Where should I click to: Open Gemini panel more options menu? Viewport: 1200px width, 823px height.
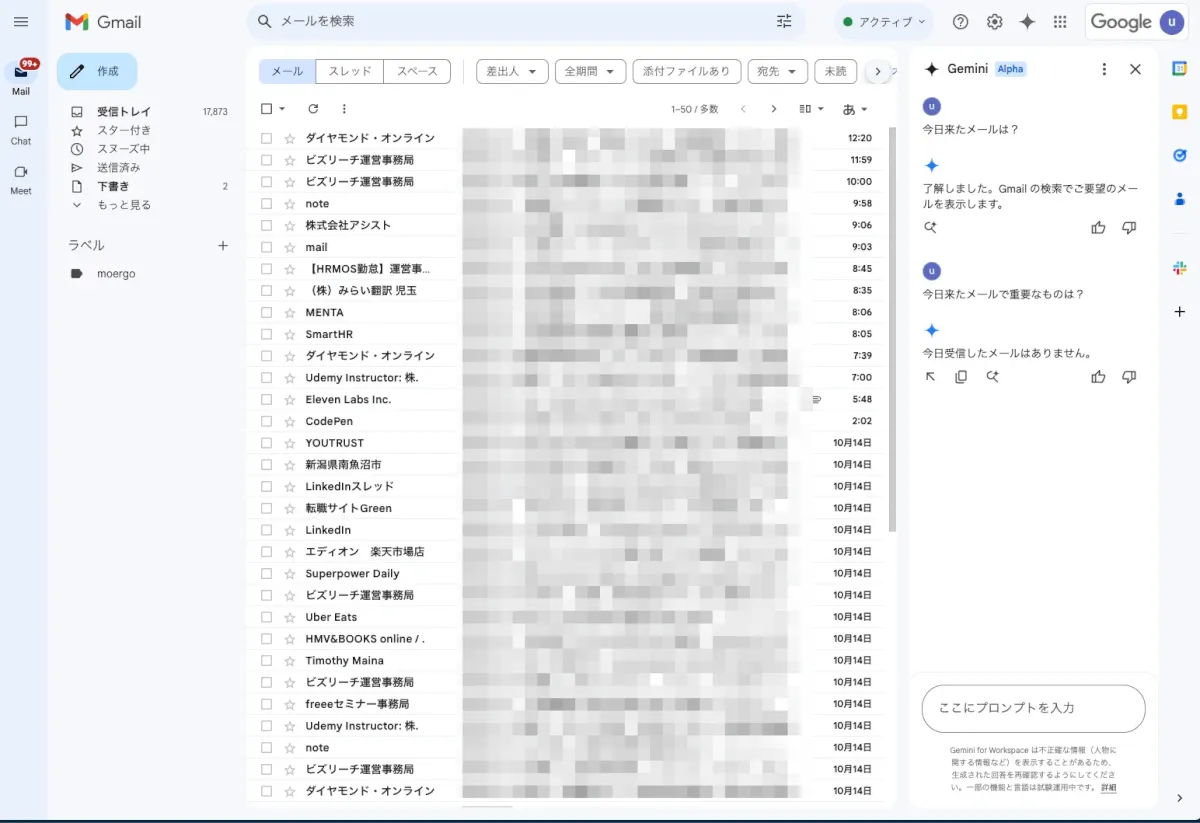1104,69
